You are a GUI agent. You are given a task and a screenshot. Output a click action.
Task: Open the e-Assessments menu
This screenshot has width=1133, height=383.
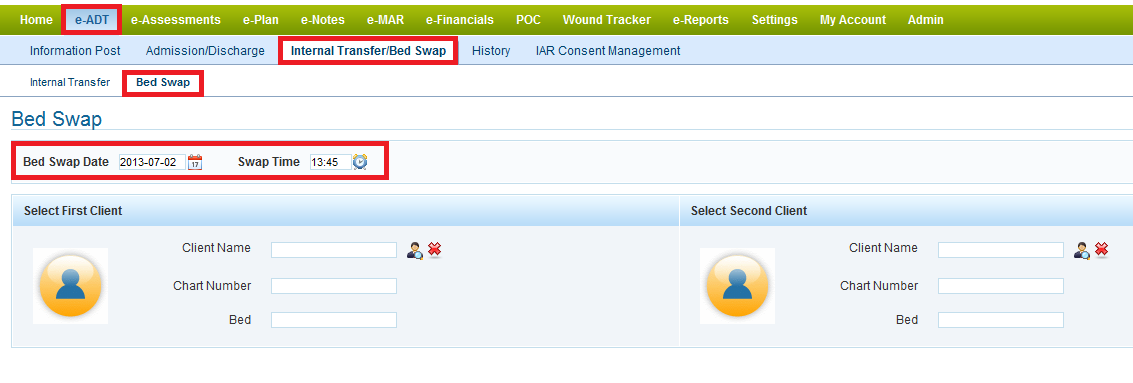pyautogui.click(x=176, y=20)
